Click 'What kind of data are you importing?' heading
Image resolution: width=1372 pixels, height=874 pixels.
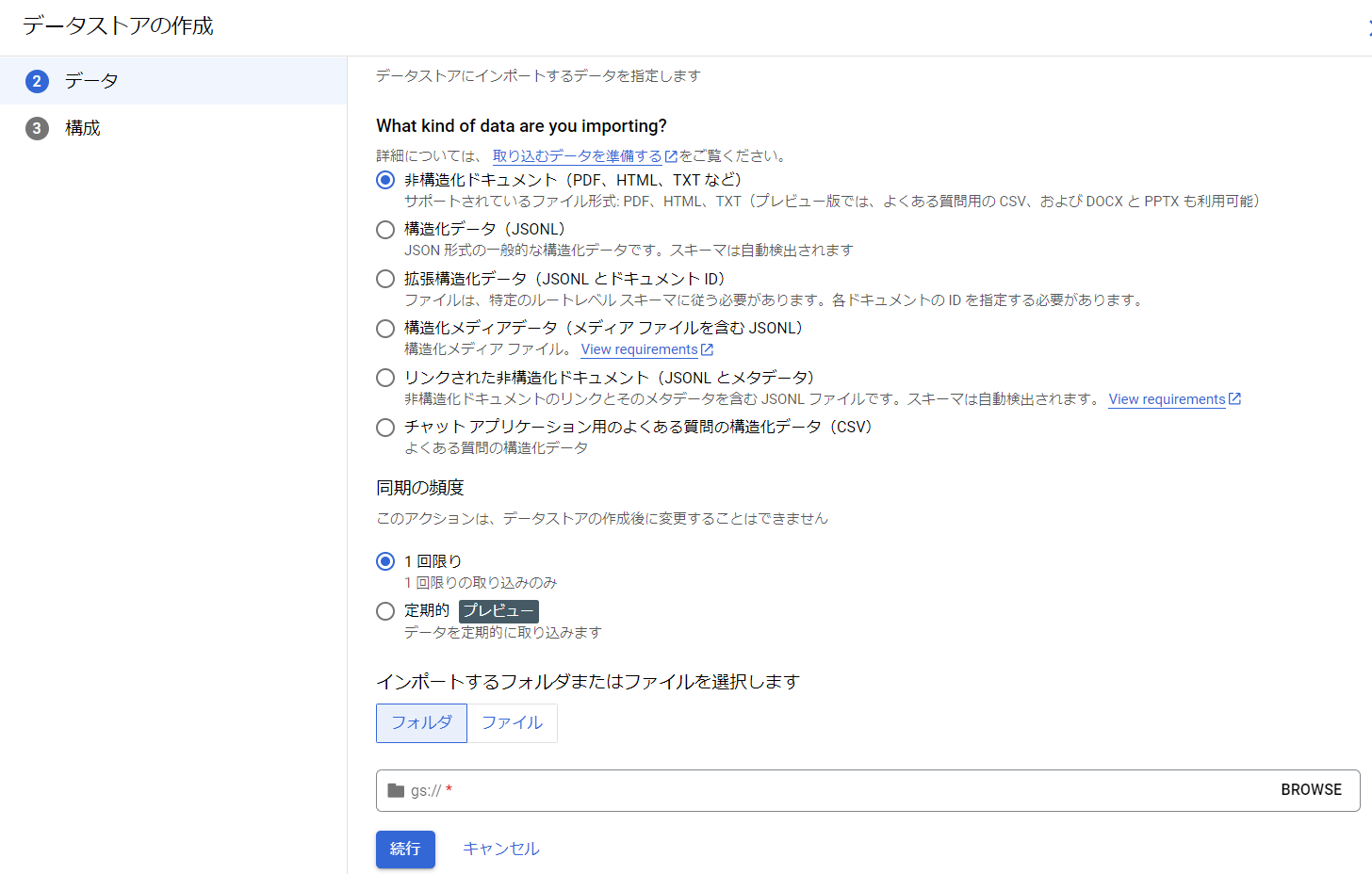click(521, 126)
